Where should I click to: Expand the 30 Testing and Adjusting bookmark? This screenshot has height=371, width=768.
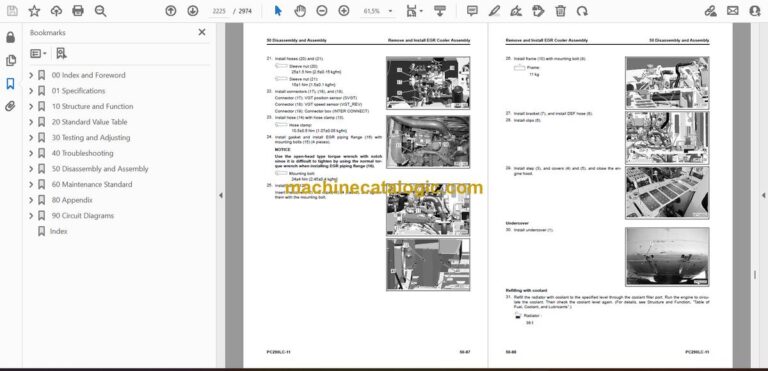tap(31, 138)
